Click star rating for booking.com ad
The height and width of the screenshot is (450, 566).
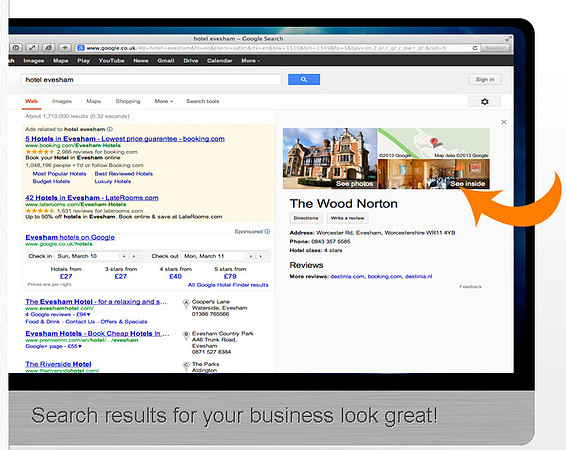[40, 152]
